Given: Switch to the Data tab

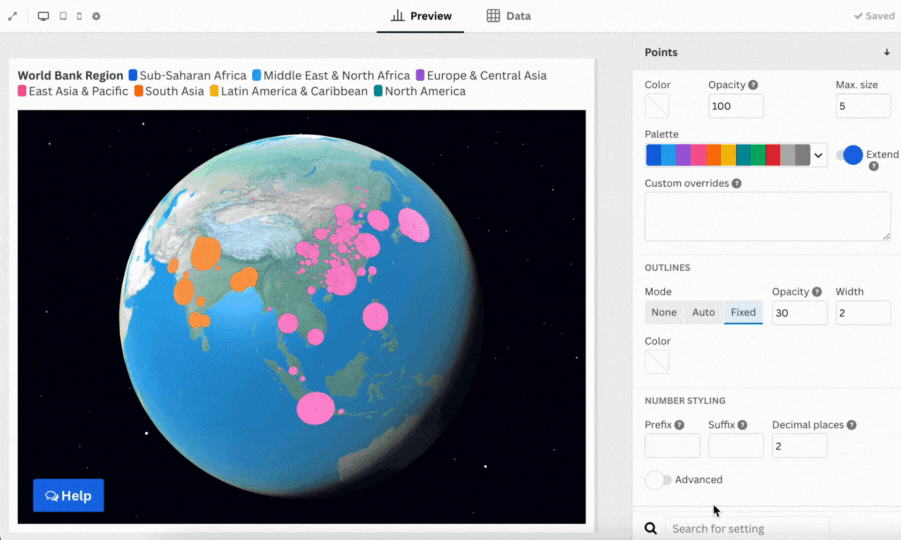Looking at the screenshot, I should point(509,16).
